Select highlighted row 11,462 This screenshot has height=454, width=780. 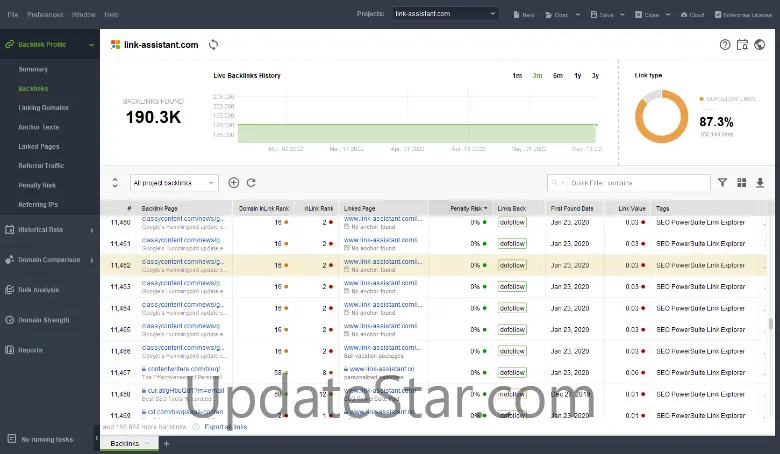pos(433,265)
